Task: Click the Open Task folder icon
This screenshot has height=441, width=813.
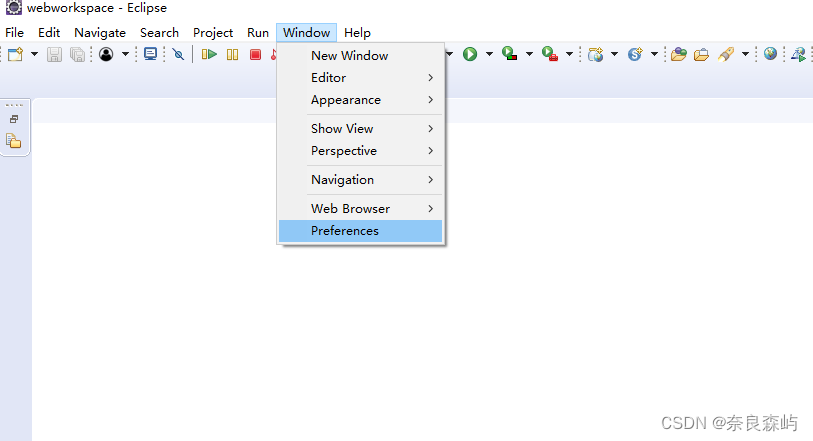Action: tap(701, 54)
